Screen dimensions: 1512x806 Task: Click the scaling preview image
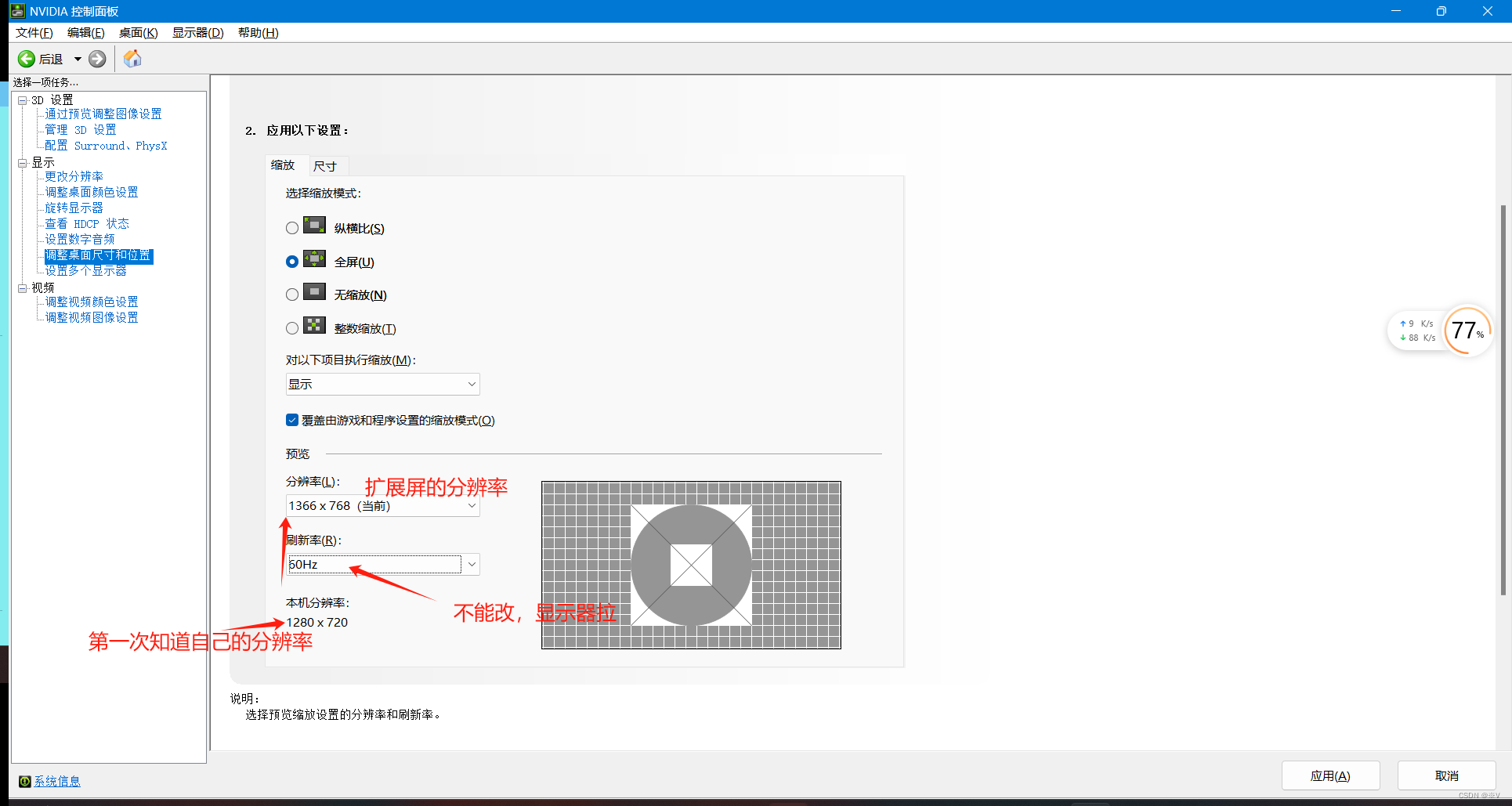(691, 565)
